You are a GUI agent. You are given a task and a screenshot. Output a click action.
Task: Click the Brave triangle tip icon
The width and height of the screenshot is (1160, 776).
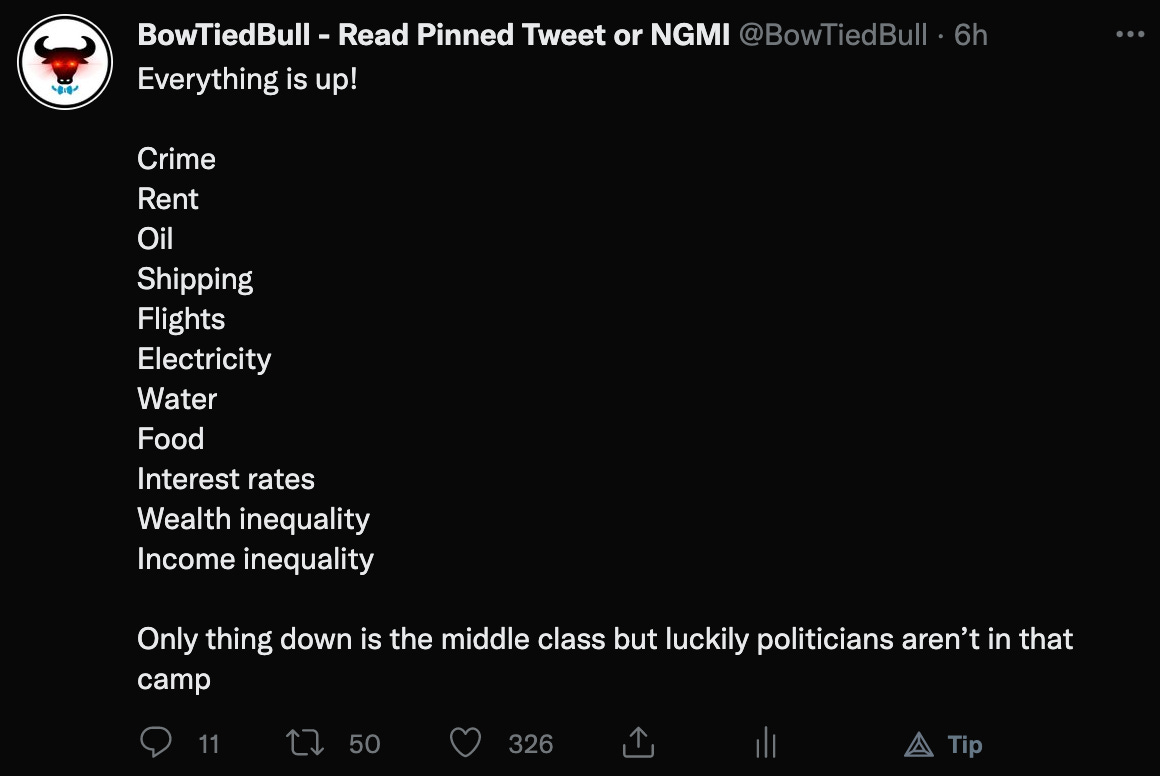click(x=919, y=744)
